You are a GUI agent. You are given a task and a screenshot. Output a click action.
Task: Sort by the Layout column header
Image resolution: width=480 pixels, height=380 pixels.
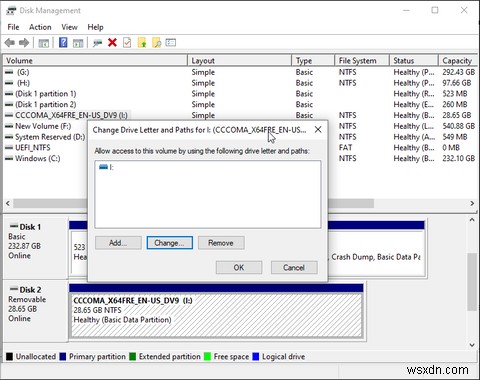[240, 61]
